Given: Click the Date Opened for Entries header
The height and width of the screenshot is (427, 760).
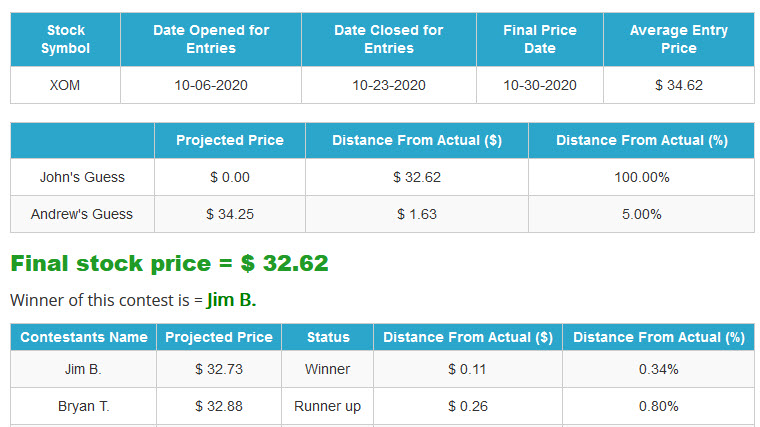Looking at the screenshot, I should [x=211, y=39].
